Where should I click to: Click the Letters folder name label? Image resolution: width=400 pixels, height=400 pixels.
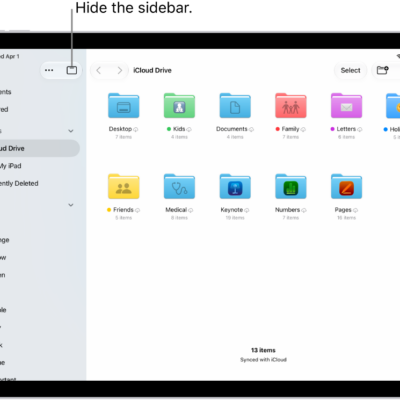click(x=346, y=129)
